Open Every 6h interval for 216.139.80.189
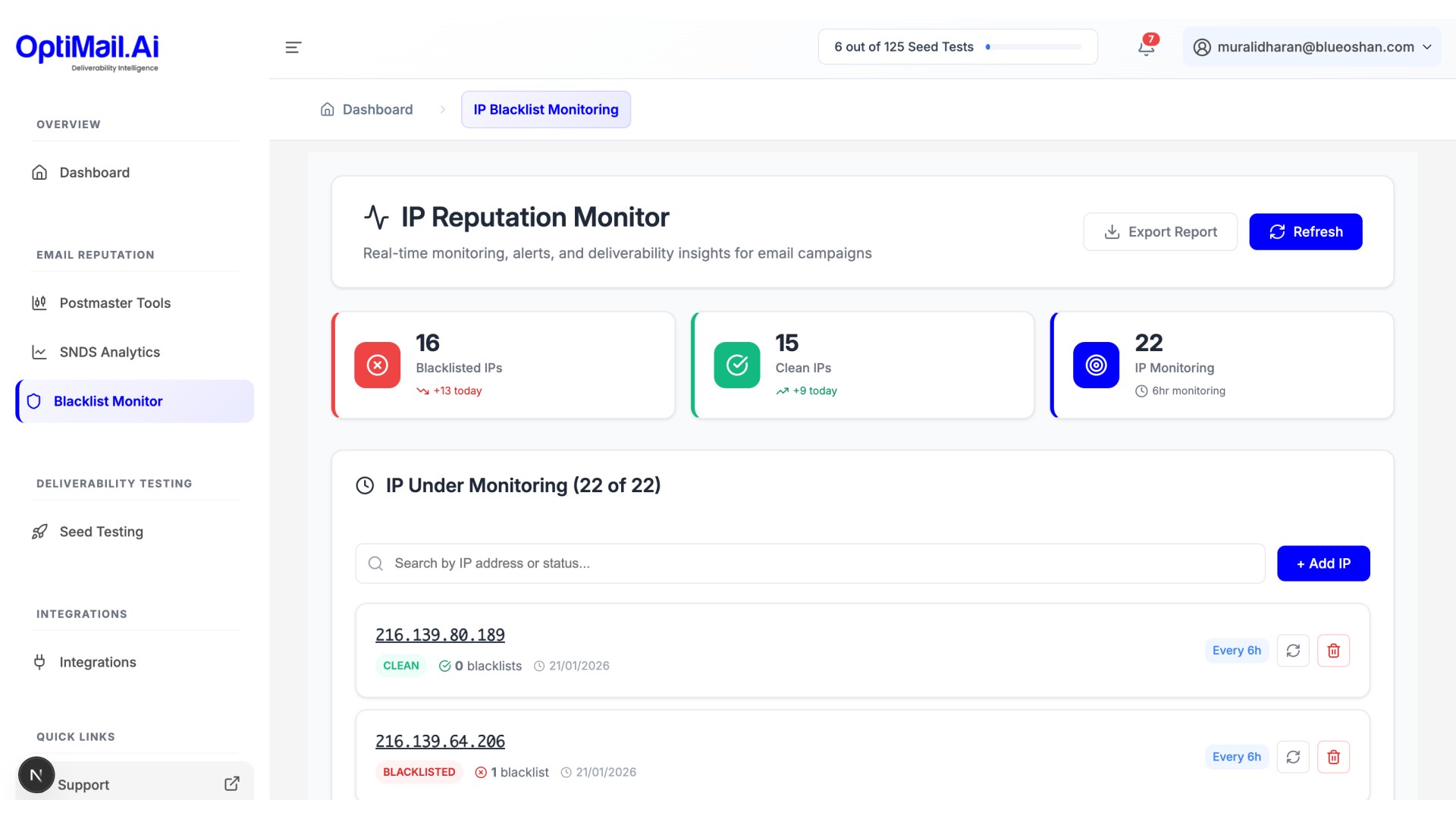The height and width of the screenshot is (819, 1456). pos(1236,651)
